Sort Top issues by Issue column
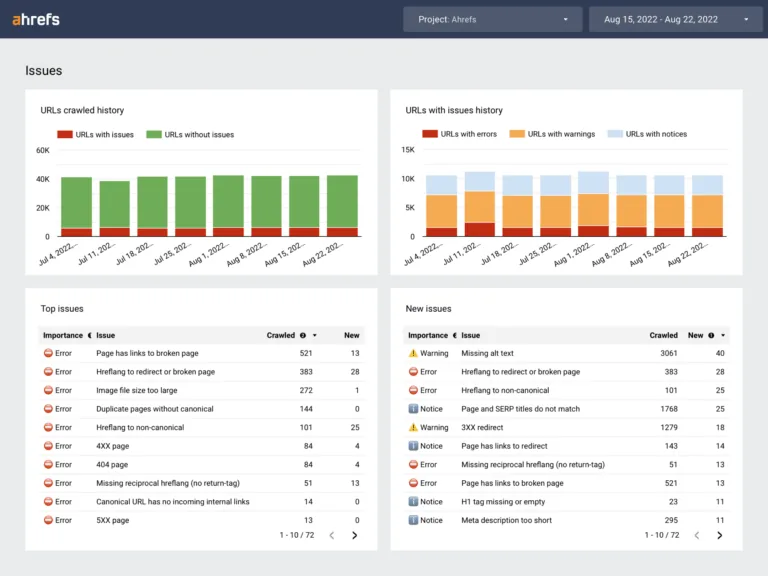This screenshot has height=576, width=768. pos(105,336)
